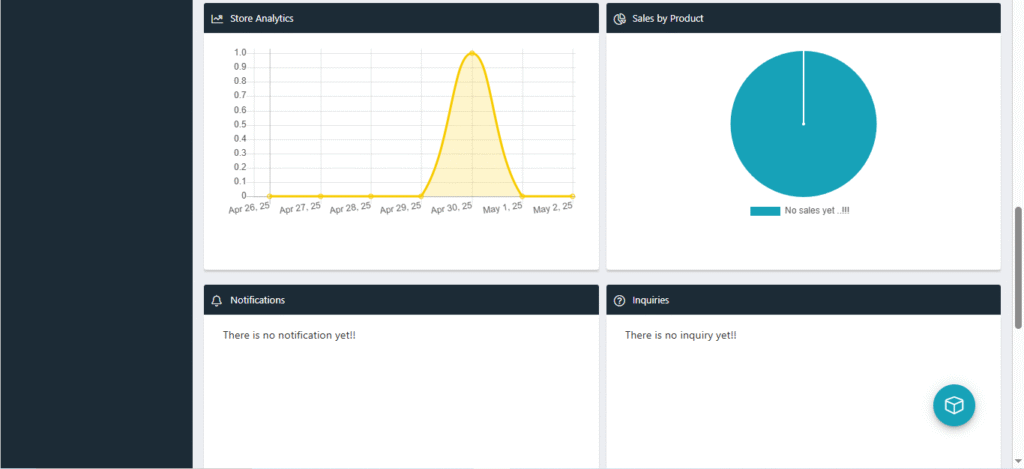The image size is (1024, 469).
Task: Click the data point for Apr 26, 25
Action: (270, 196)
